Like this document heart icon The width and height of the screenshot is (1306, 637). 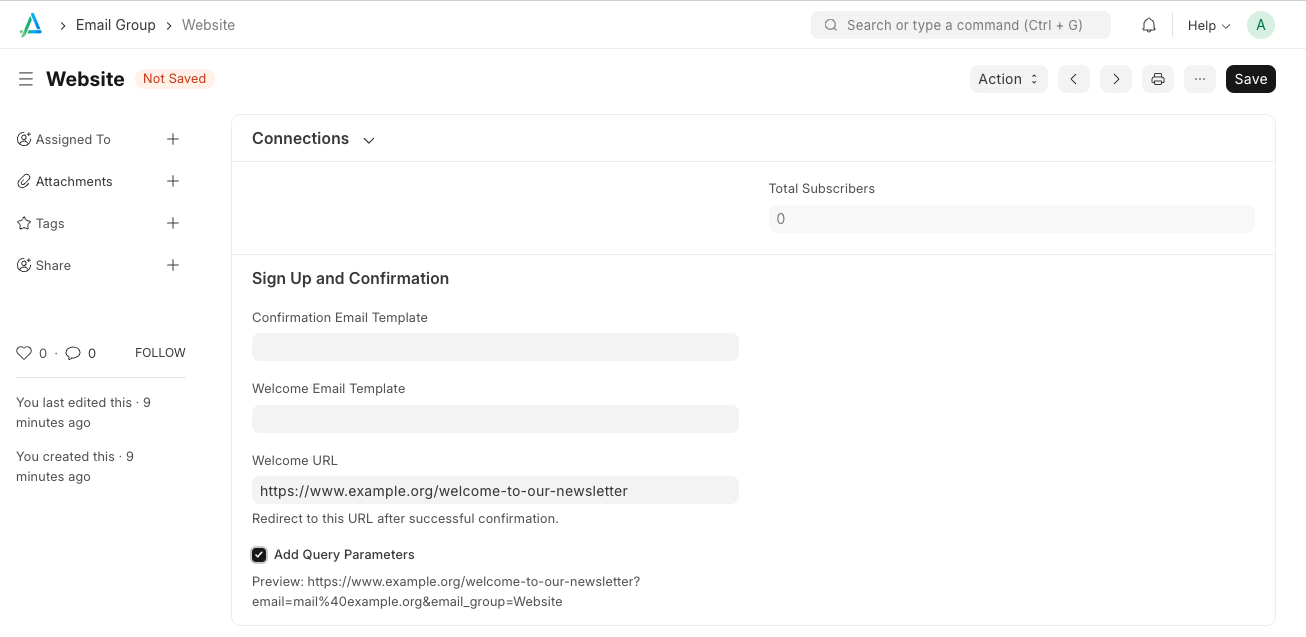(24, 353)
